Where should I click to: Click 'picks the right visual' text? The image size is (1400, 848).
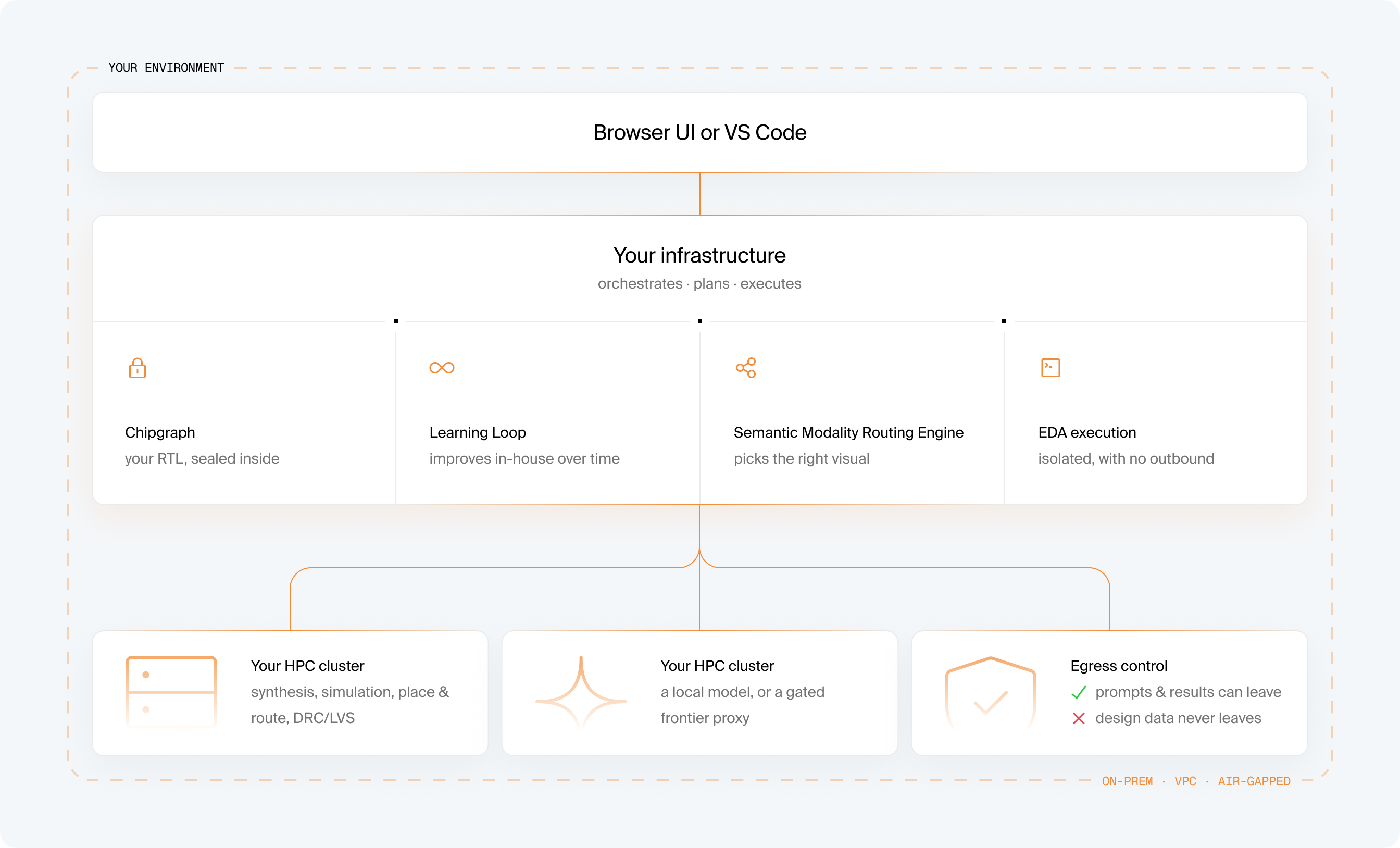(801, 459)
